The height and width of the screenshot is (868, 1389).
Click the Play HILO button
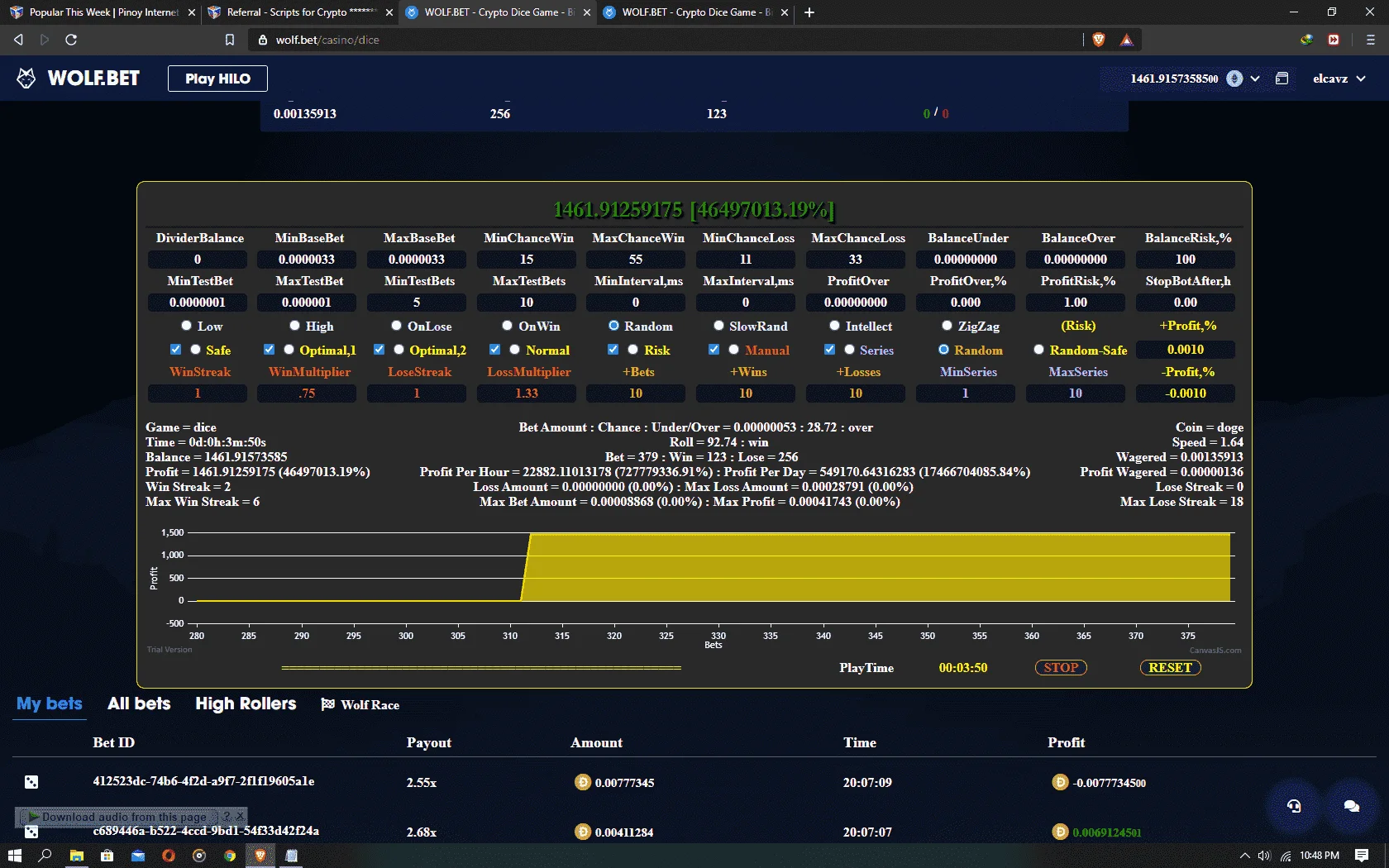coord(217,79)
